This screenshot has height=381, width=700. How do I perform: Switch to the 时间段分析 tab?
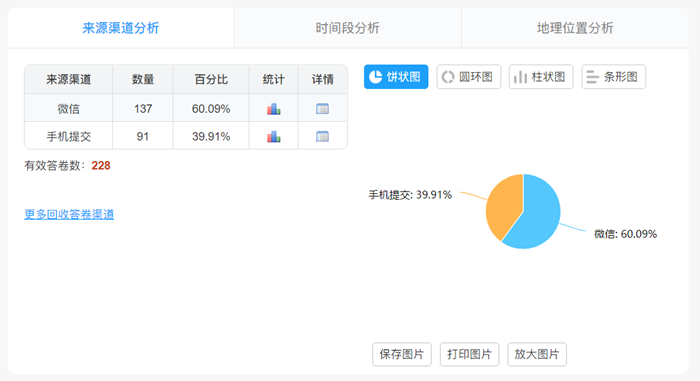point(348,28)
